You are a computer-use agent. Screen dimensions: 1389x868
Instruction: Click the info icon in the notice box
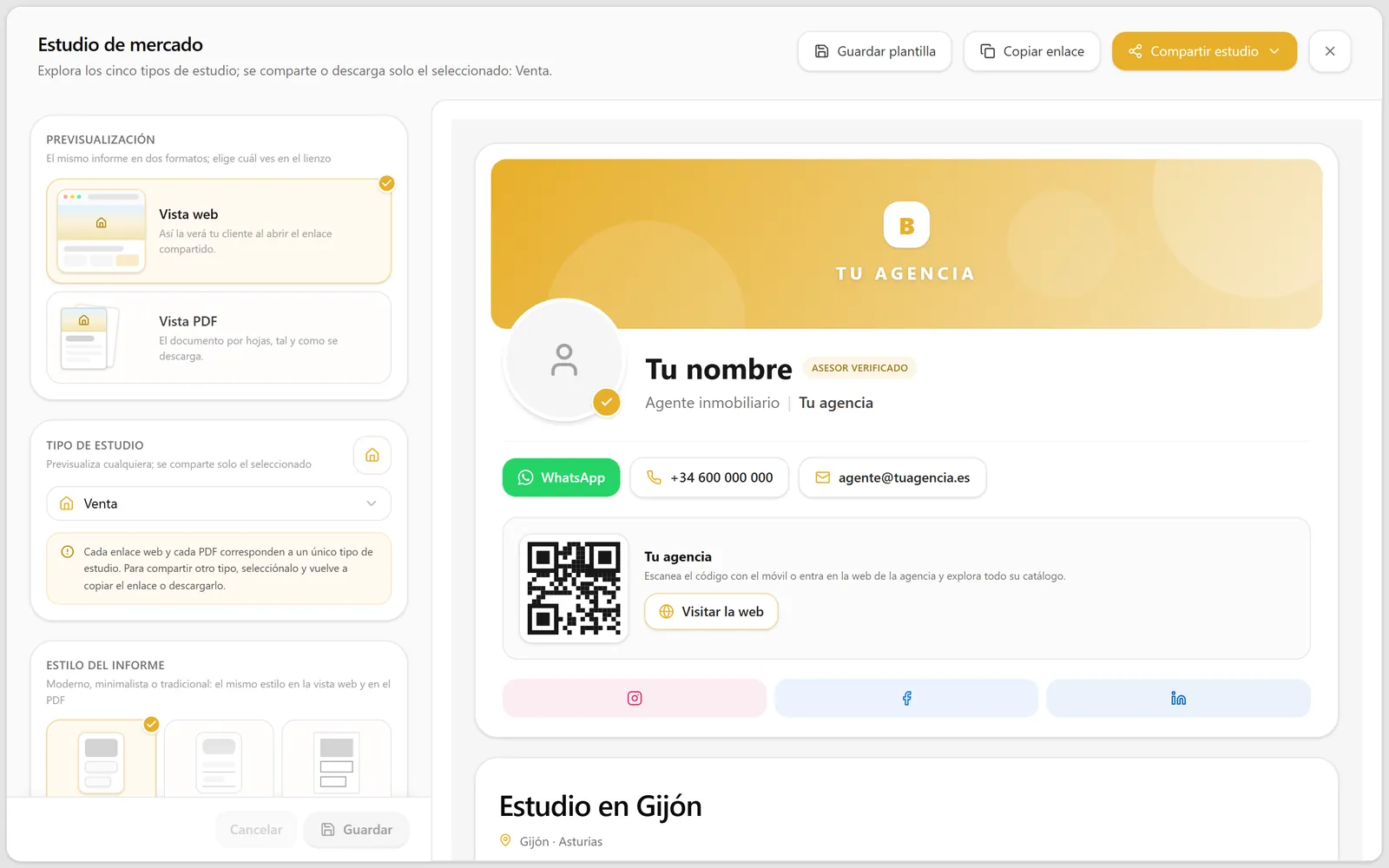click(x=68, y=552)
